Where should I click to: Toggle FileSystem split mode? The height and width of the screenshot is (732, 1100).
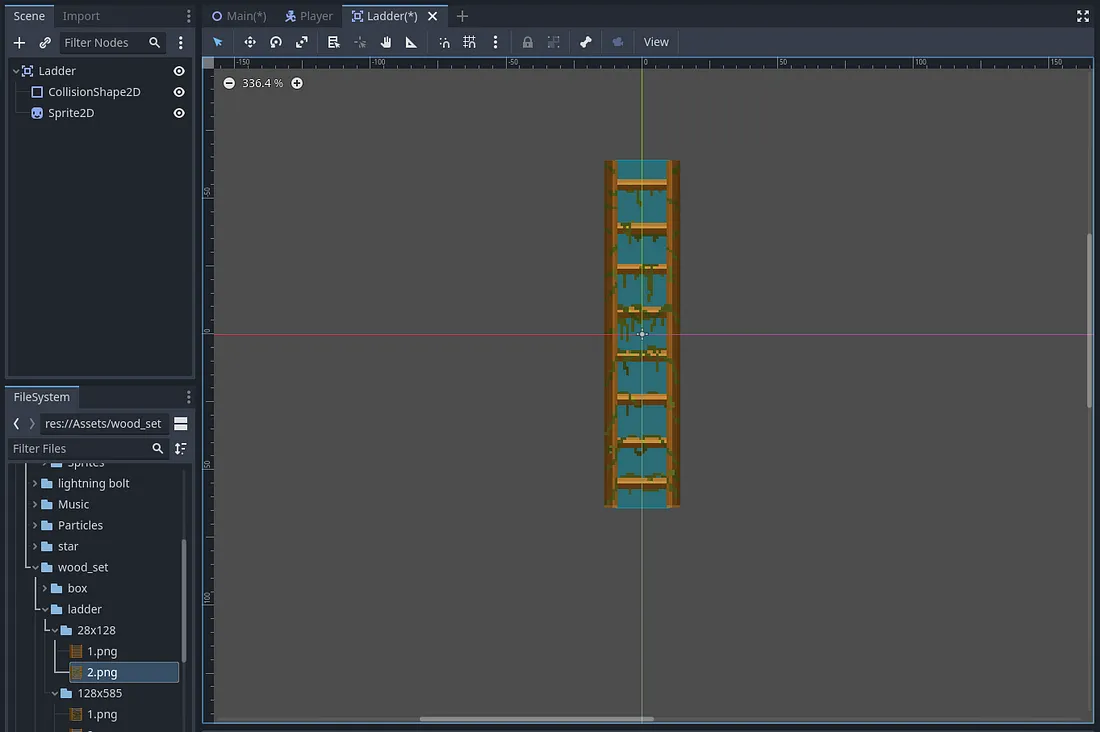(x=180, y=423)
